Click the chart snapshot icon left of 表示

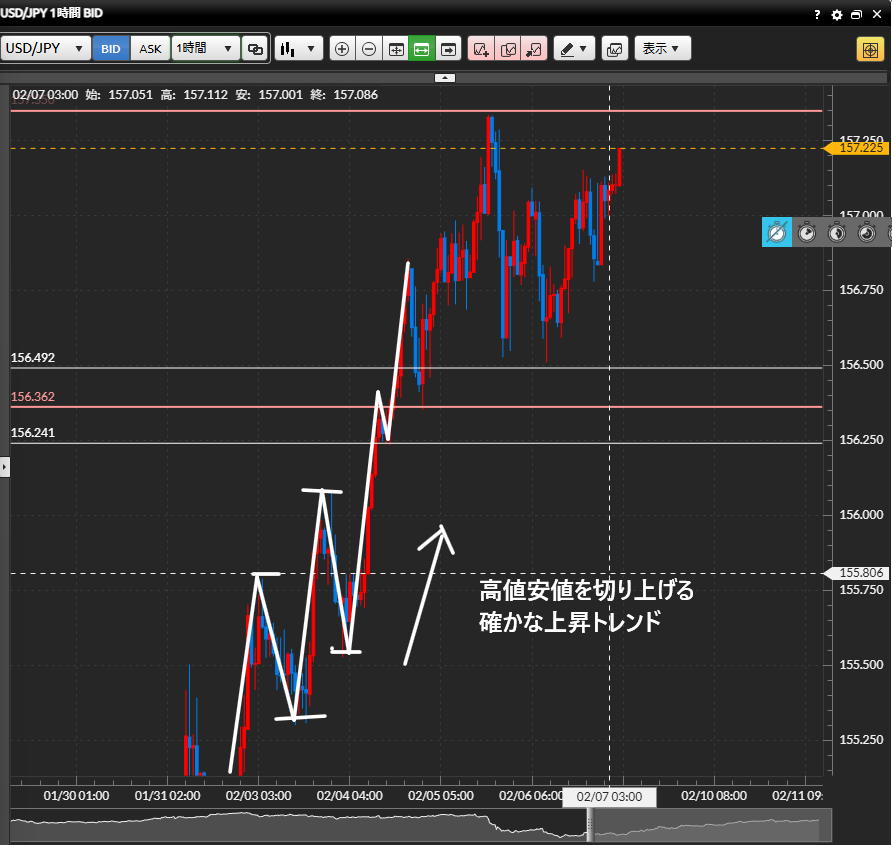pyautogui.click(x=614, y=49)
